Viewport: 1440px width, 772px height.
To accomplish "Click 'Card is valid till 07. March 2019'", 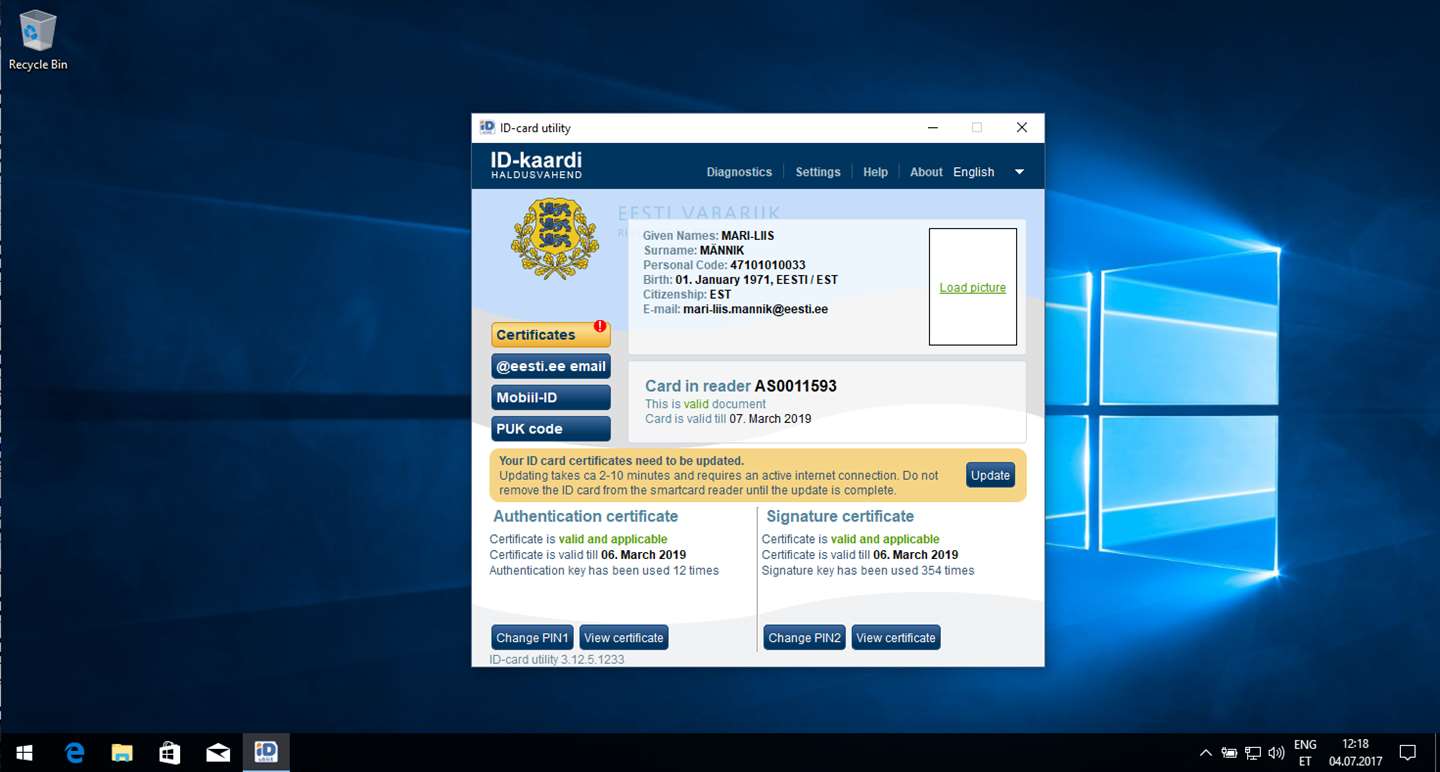I will click(728, 419).
